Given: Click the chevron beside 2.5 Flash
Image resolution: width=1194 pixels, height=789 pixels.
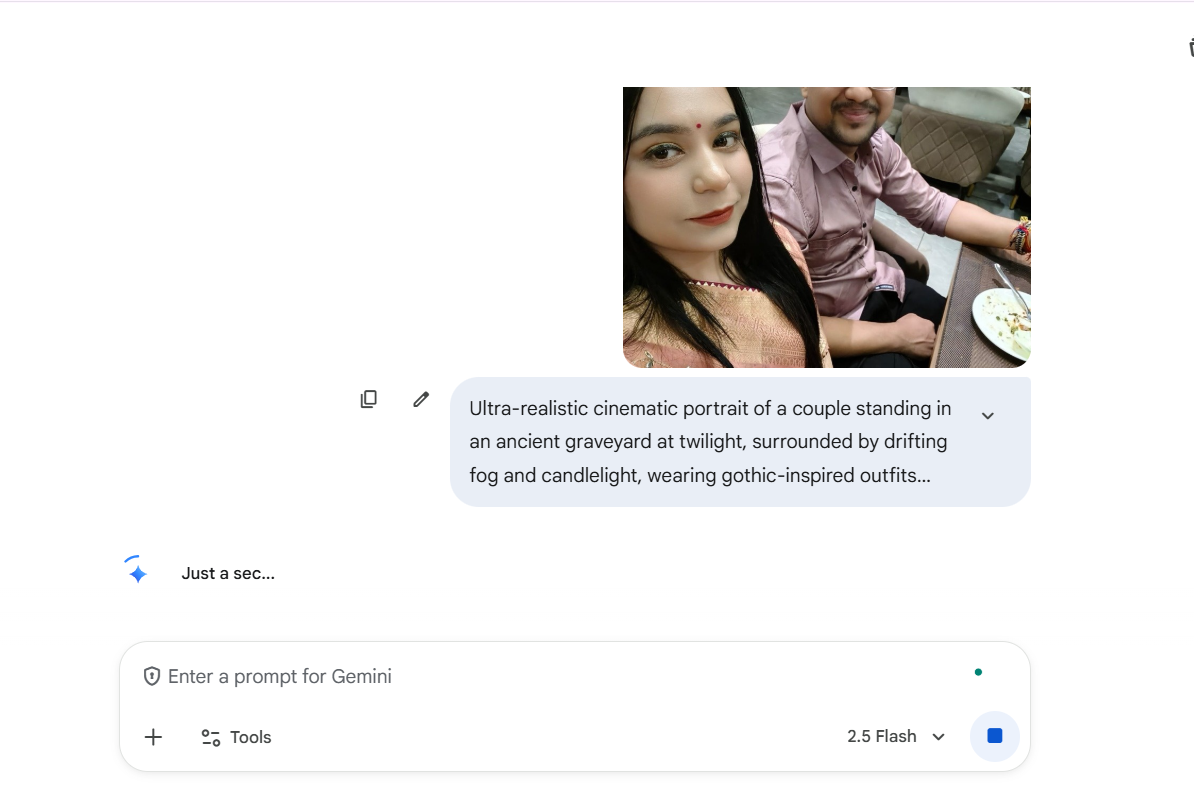Looking at the screenshot, I should tap(938, 737).
